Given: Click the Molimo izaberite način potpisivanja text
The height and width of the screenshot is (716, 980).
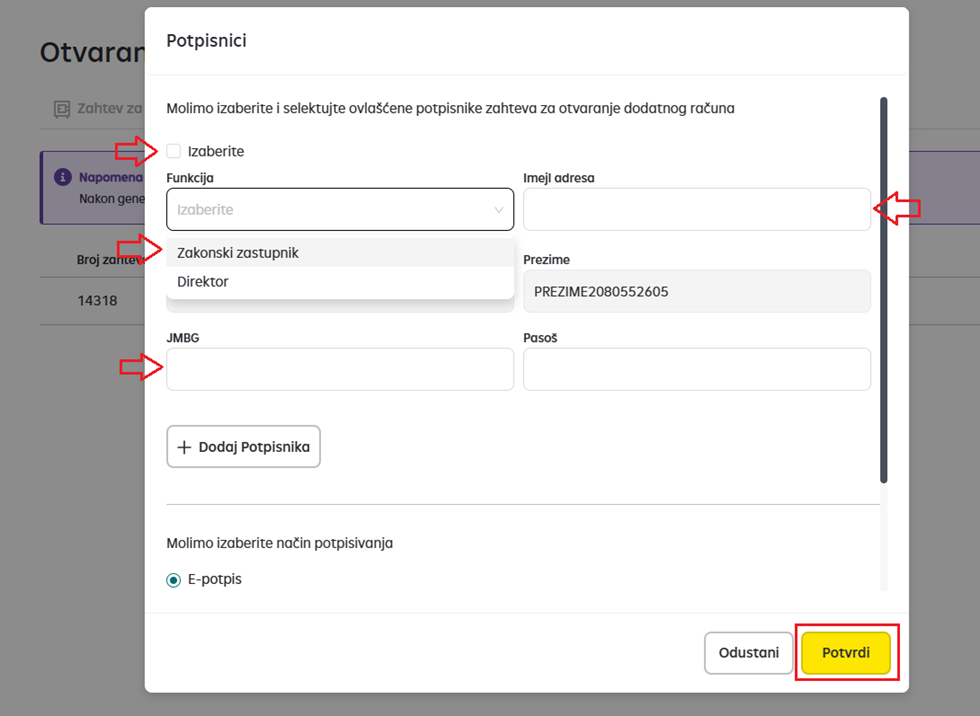Looking at the screenshot, I should pos(279,543).
